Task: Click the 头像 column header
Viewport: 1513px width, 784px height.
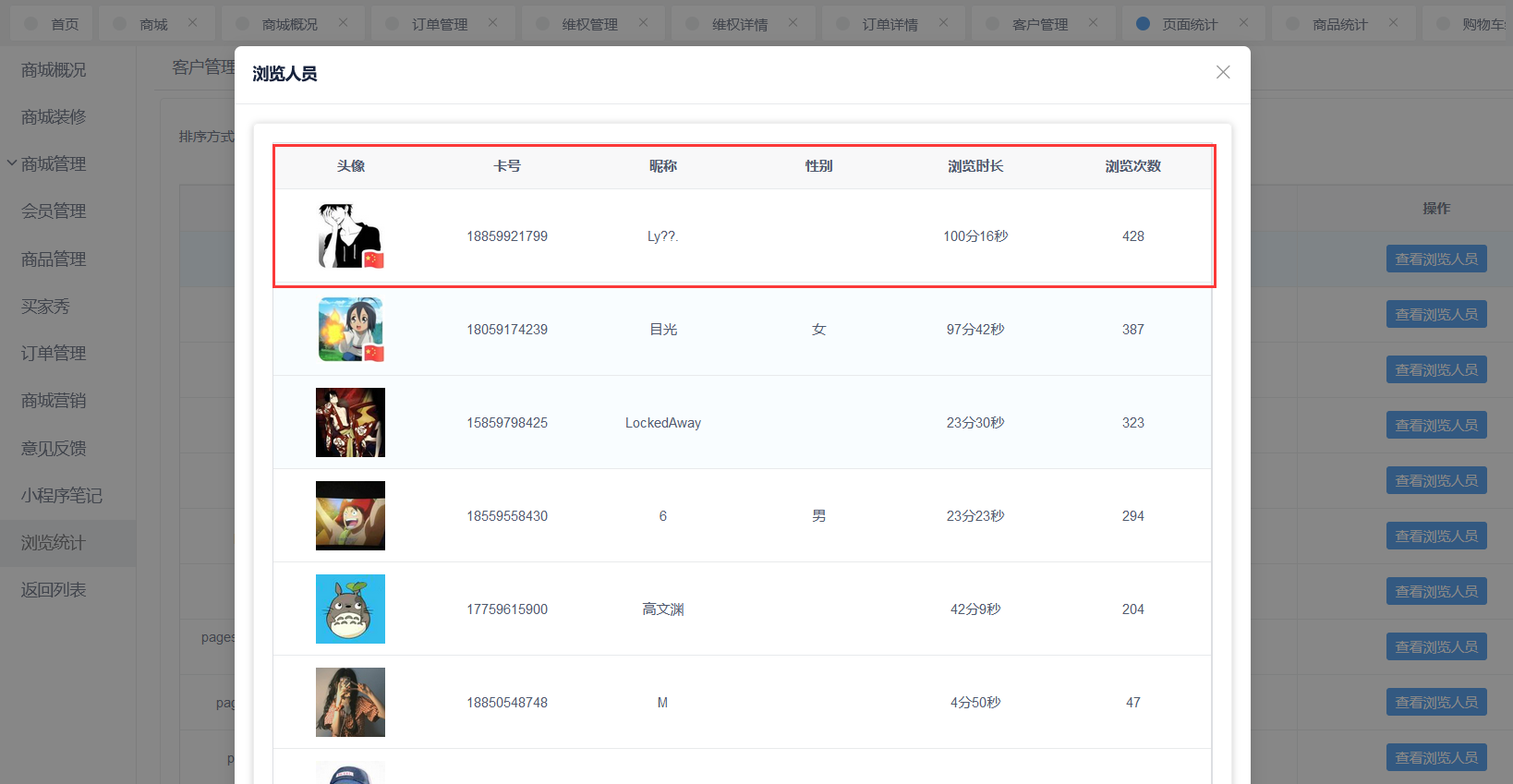Action: 350,166
